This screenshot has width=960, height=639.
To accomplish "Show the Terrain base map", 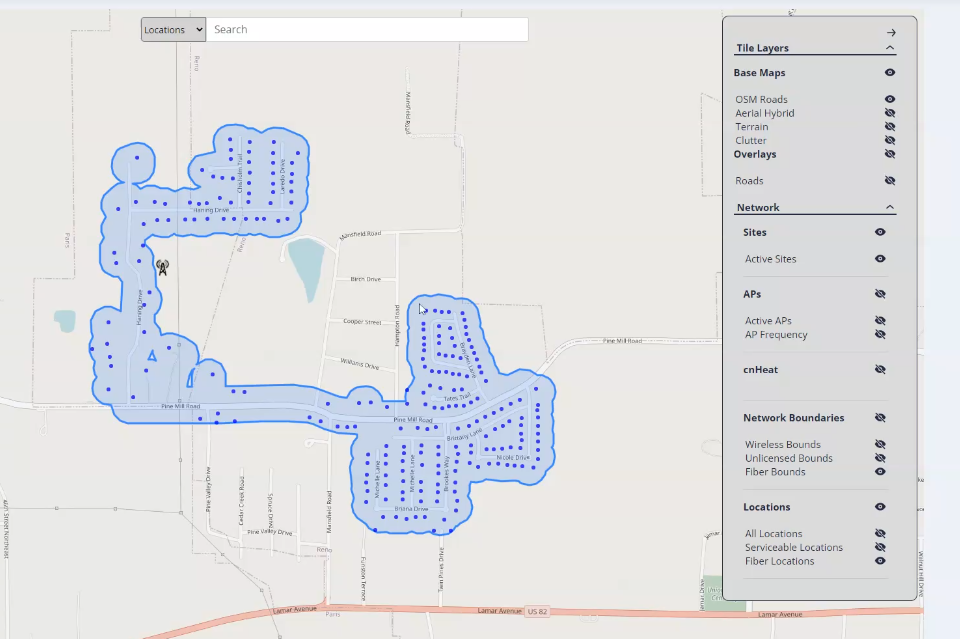I will click(x=890, y=127).
